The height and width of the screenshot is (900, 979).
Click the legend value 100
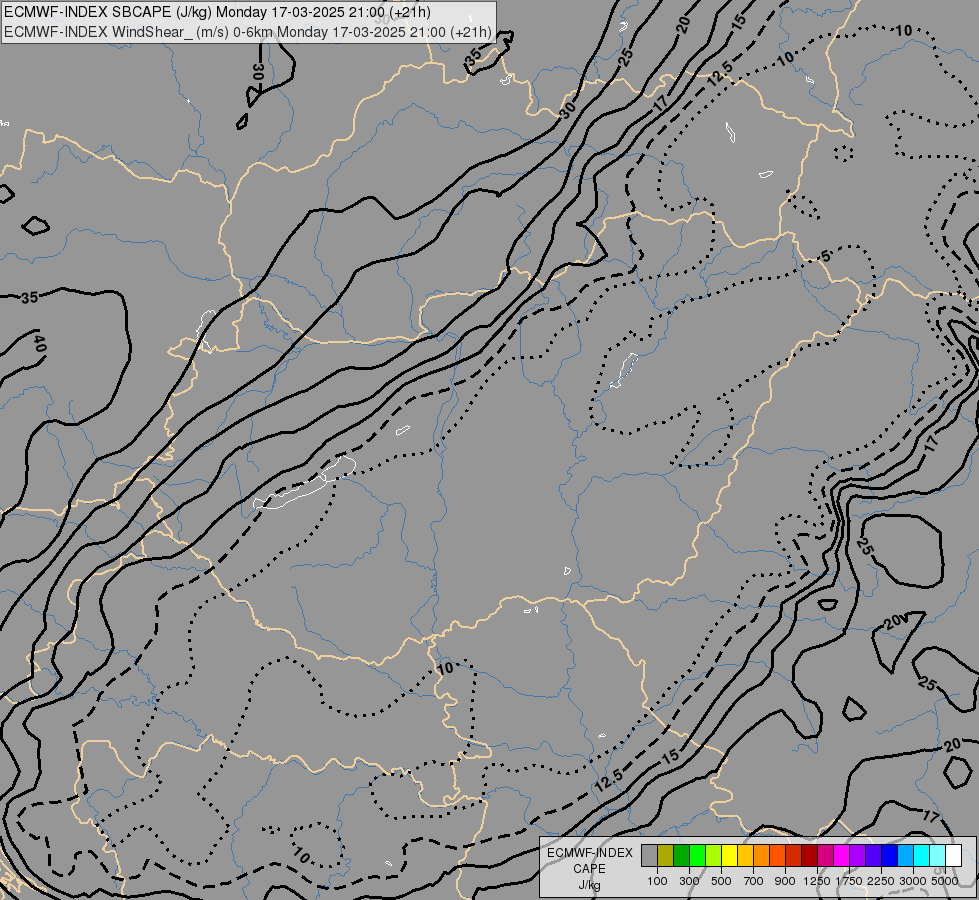(657, 881)
